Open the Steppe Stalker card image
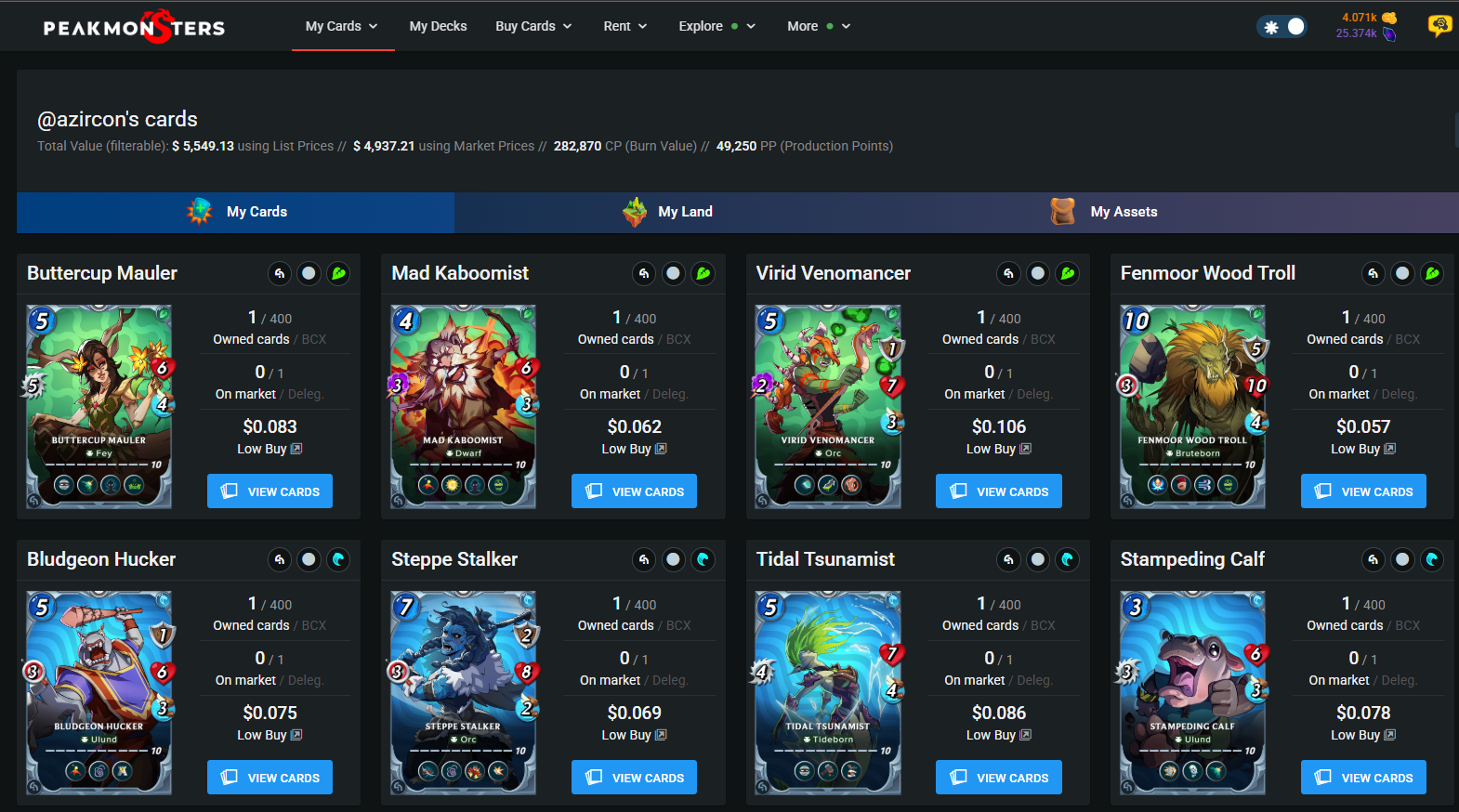Viewport: 1459px width, 812px height. (464, 692)
